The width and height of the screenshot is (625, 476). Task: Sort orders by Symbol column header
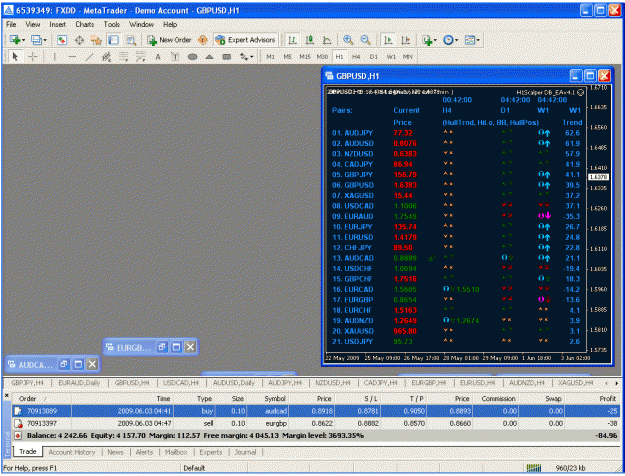(x=275, y=399)
